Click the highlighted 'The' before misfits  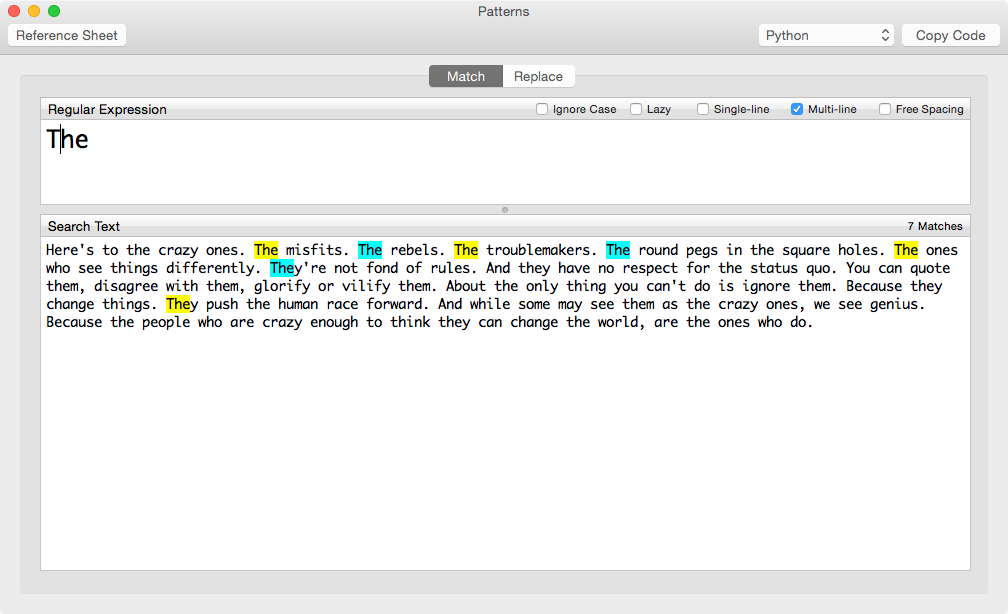click(x=266, y=250)
